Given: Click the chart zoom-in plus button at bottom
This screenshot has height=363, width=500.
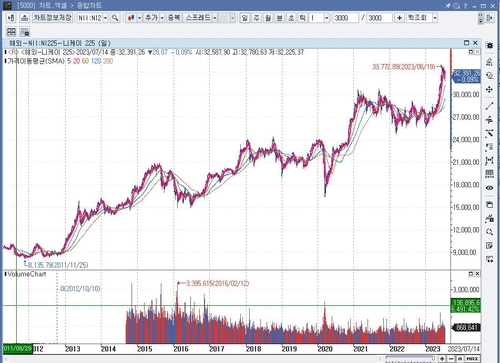Looking at the screenshot, I should (442, 359).
